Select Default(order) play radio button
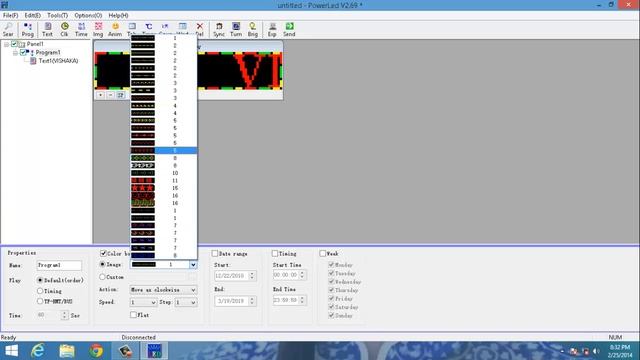This screenshot has width=640, height=360. pos(40,280)
